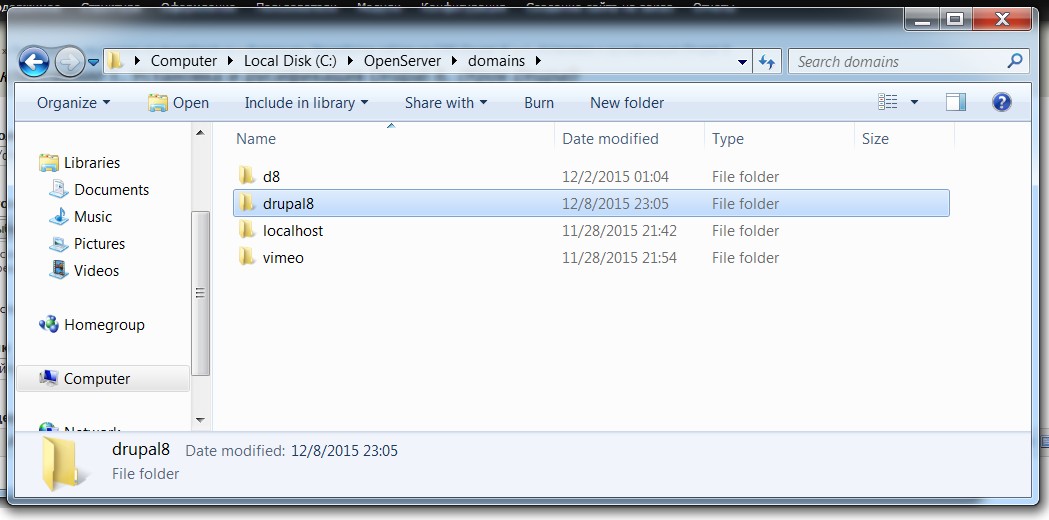Image resolution: width=1049 pixels, height=520 pixels.
Task: Select OpenServer in the address breadcrumb
Action: click(402, 61)
